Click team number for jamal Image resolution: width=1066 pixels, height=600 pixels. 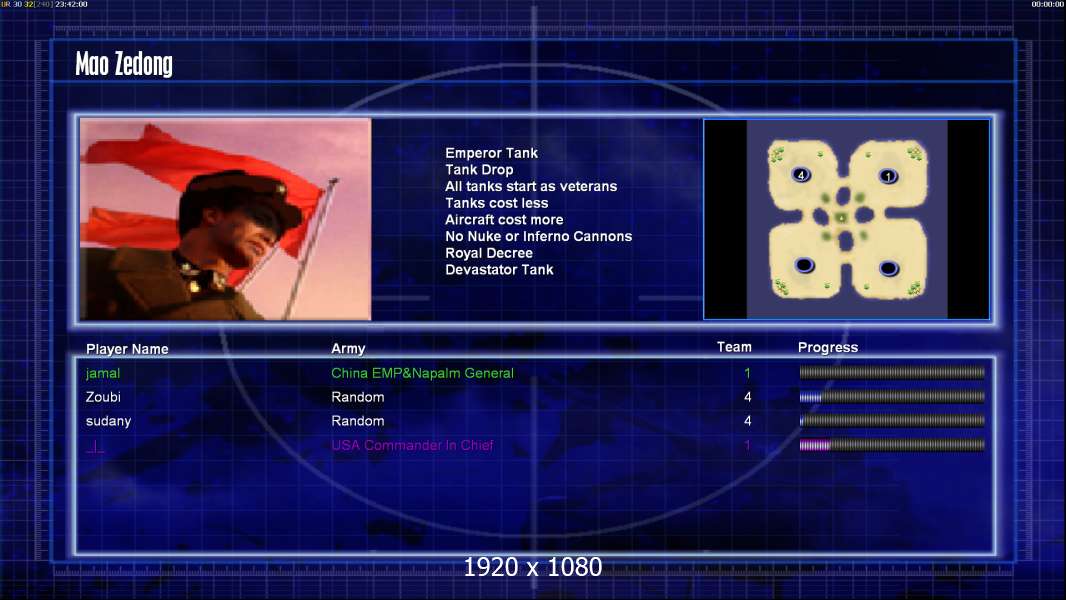tap(747, 373)
